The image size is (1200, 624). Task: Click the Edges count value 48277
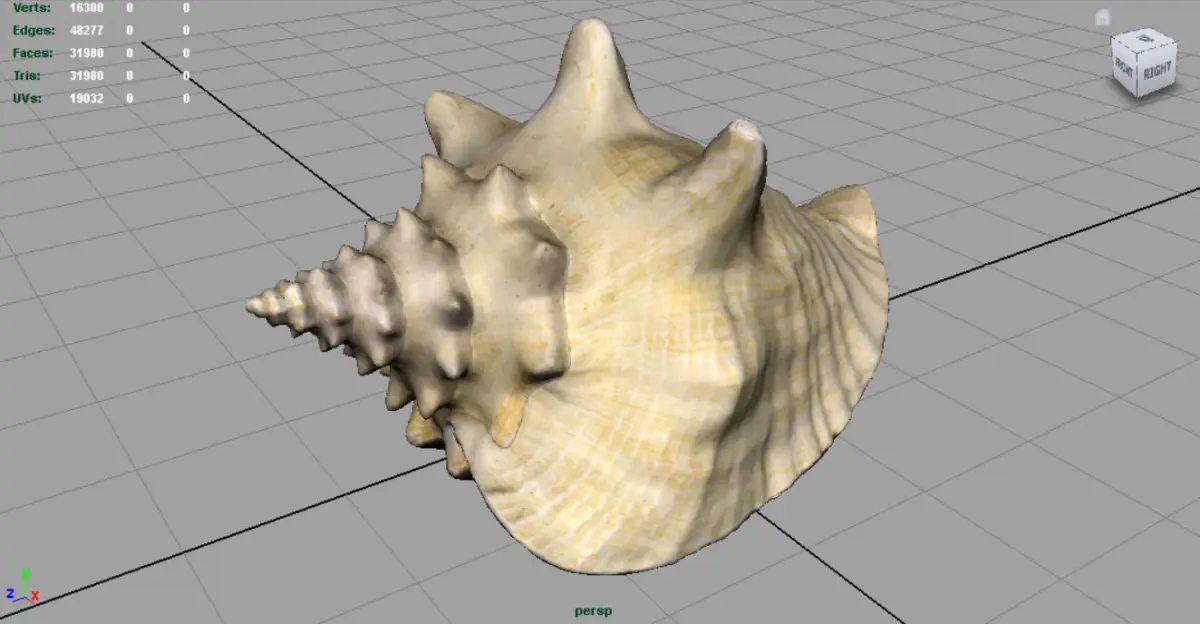coord(87,30)
